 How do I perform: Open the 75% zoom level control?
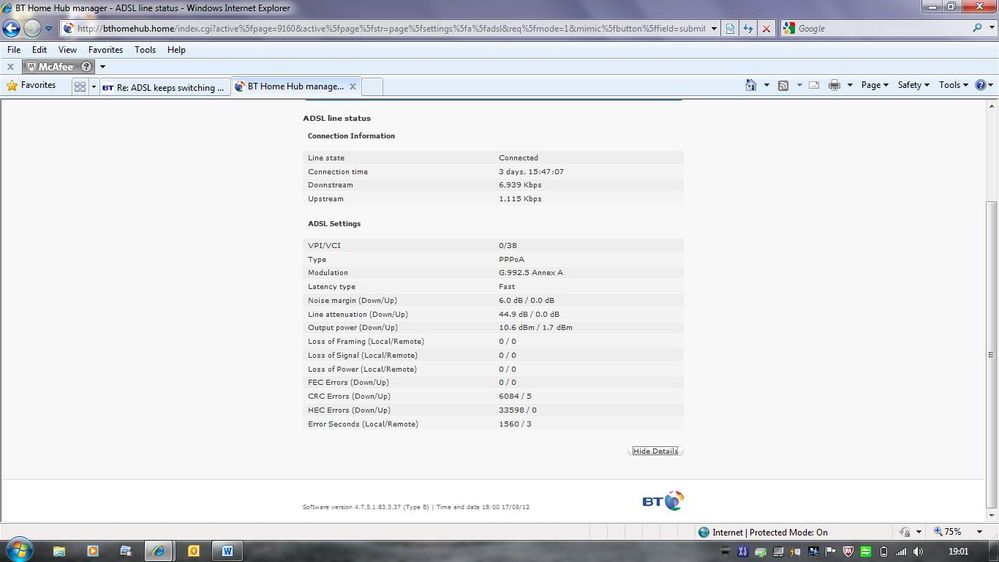[958, 531]
